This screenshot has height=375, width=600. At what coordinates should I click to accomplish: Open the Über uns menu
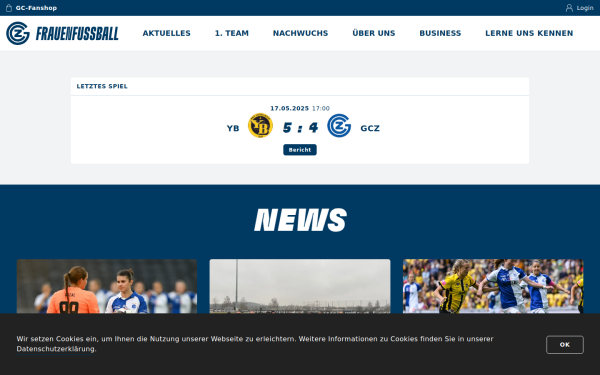click(373, 33)
